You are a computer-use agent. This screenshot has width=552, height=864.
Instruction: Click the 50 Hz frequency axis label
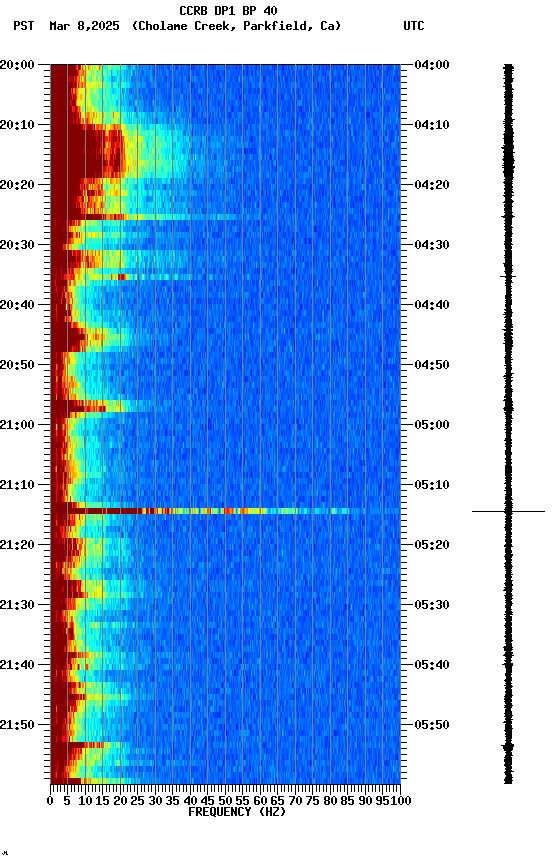coord(225,802)
